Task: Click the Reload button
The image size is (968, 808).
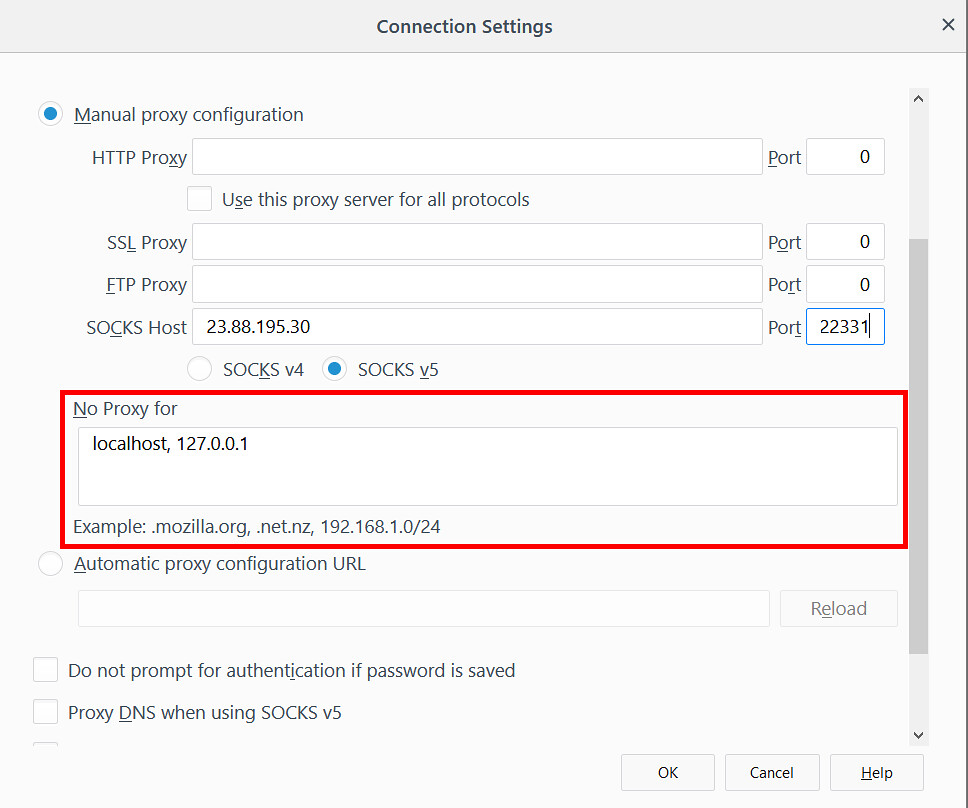Action: [838, 609]
